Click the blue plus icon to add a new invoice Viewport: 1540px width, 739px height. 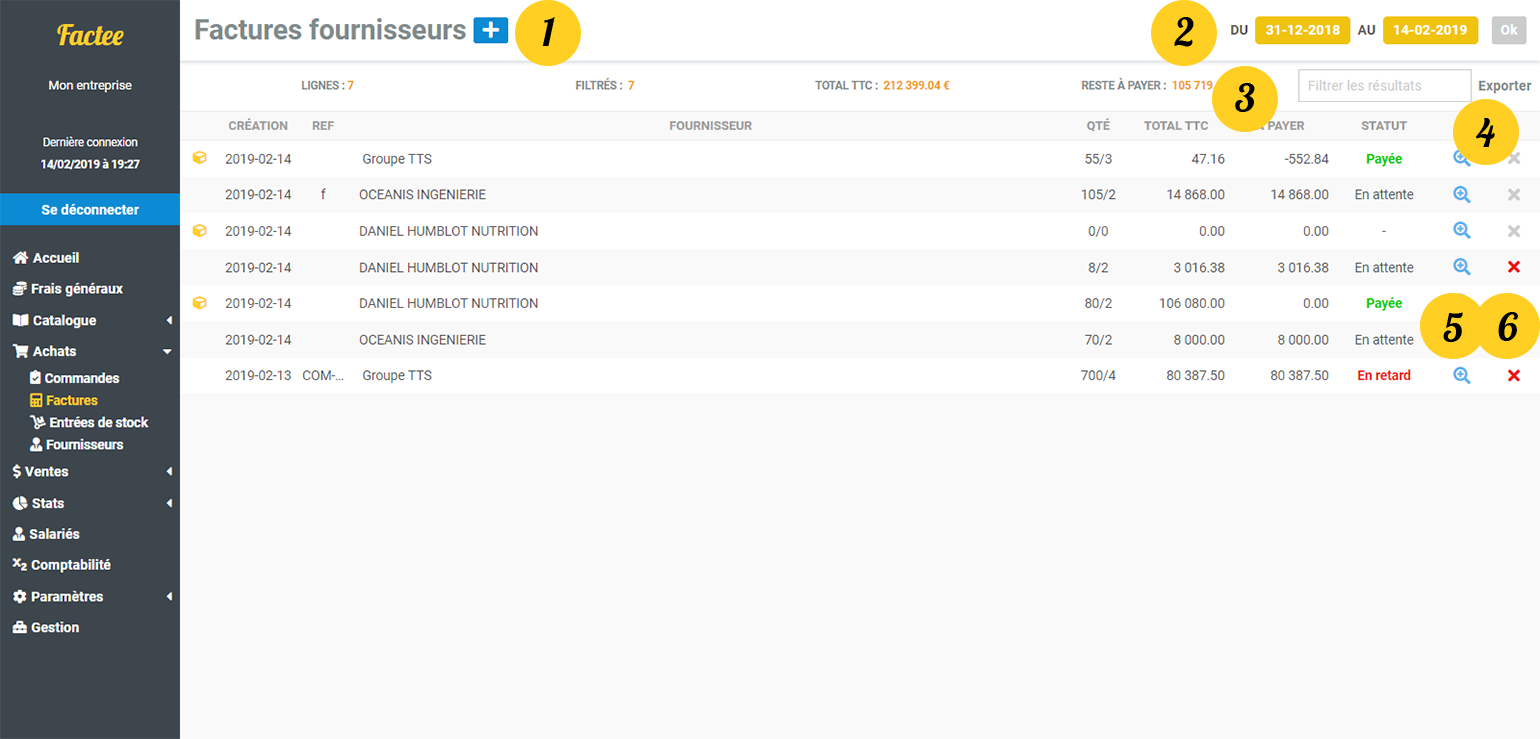coord(490,31)
